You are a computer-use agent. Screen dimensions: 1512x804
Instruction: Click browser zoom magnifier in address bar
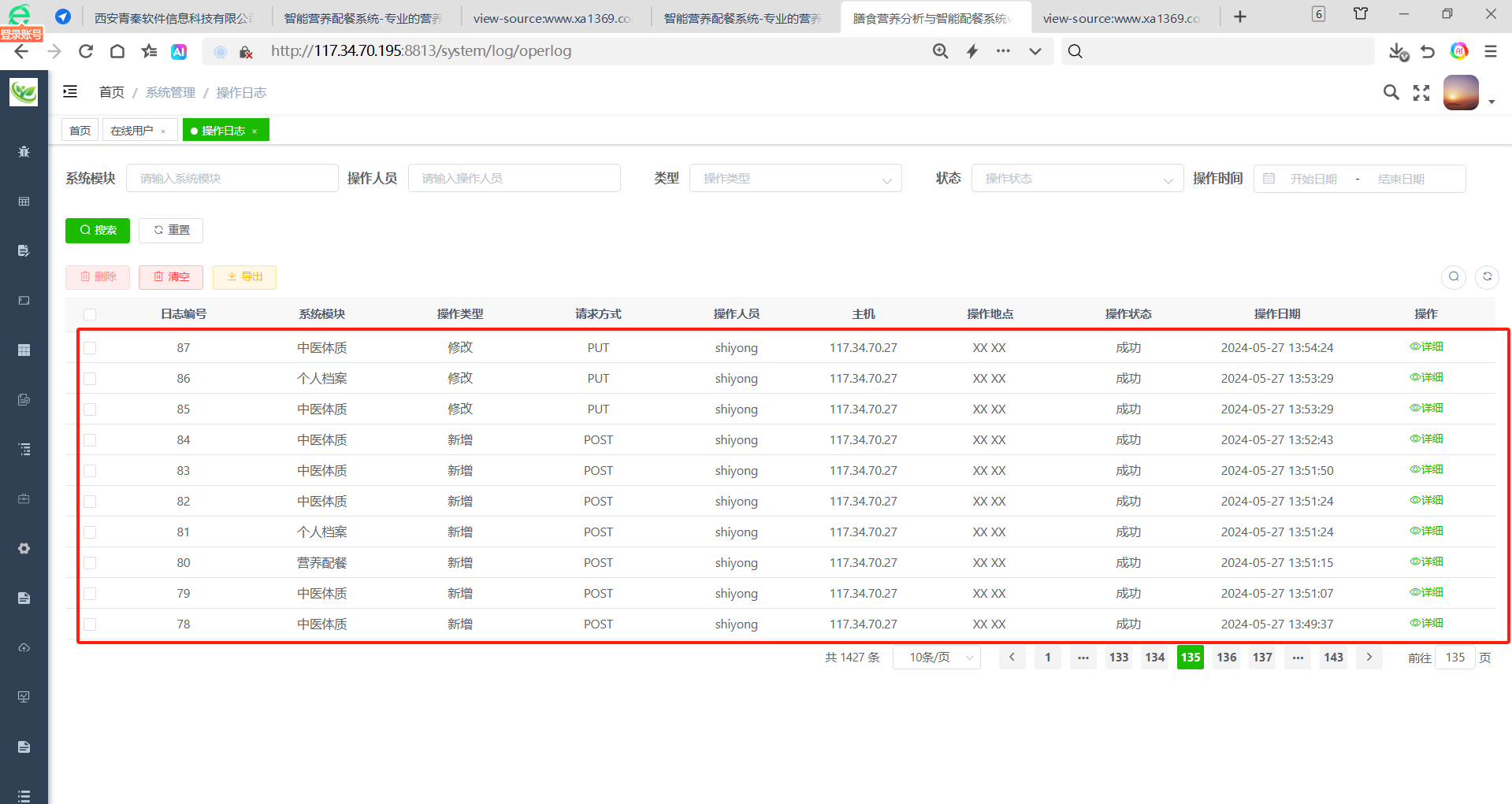tap(940, 51)
